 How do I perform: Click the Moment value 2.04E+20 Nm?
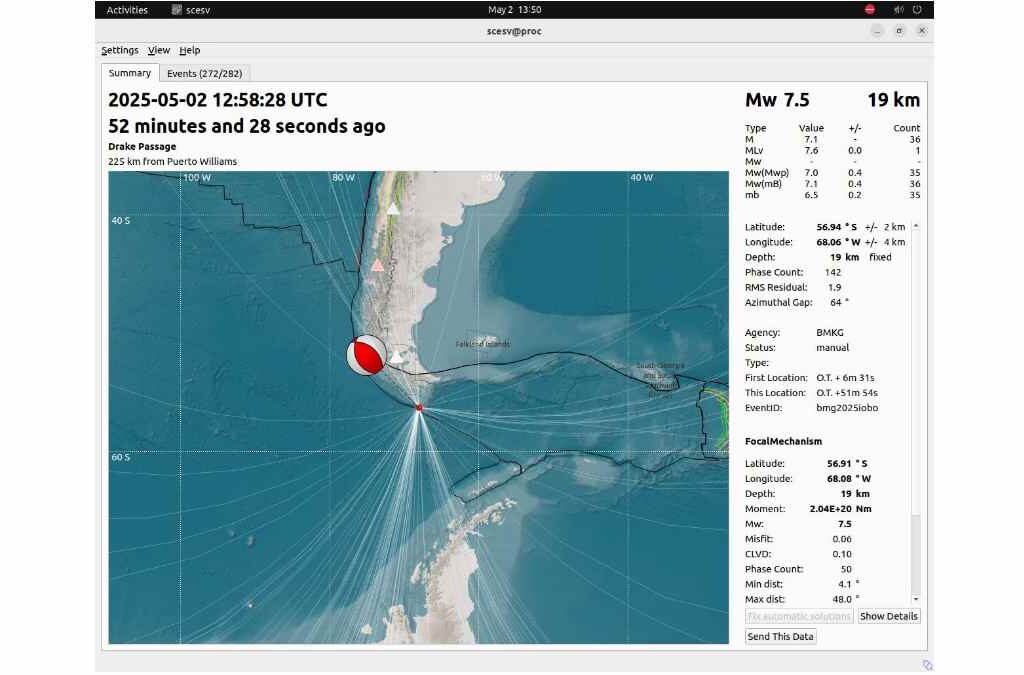click(x=840, y=509)
